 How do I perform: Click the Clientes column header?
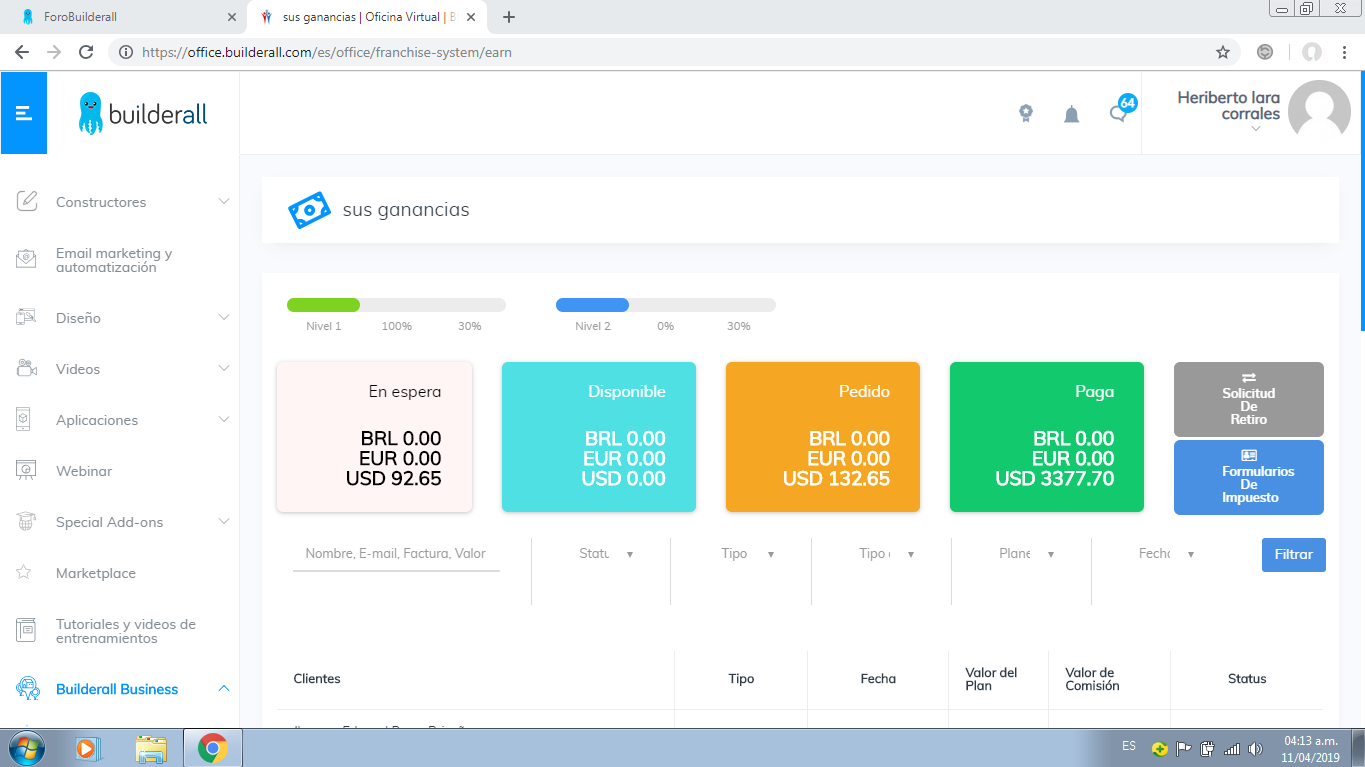tap(317, 679)
